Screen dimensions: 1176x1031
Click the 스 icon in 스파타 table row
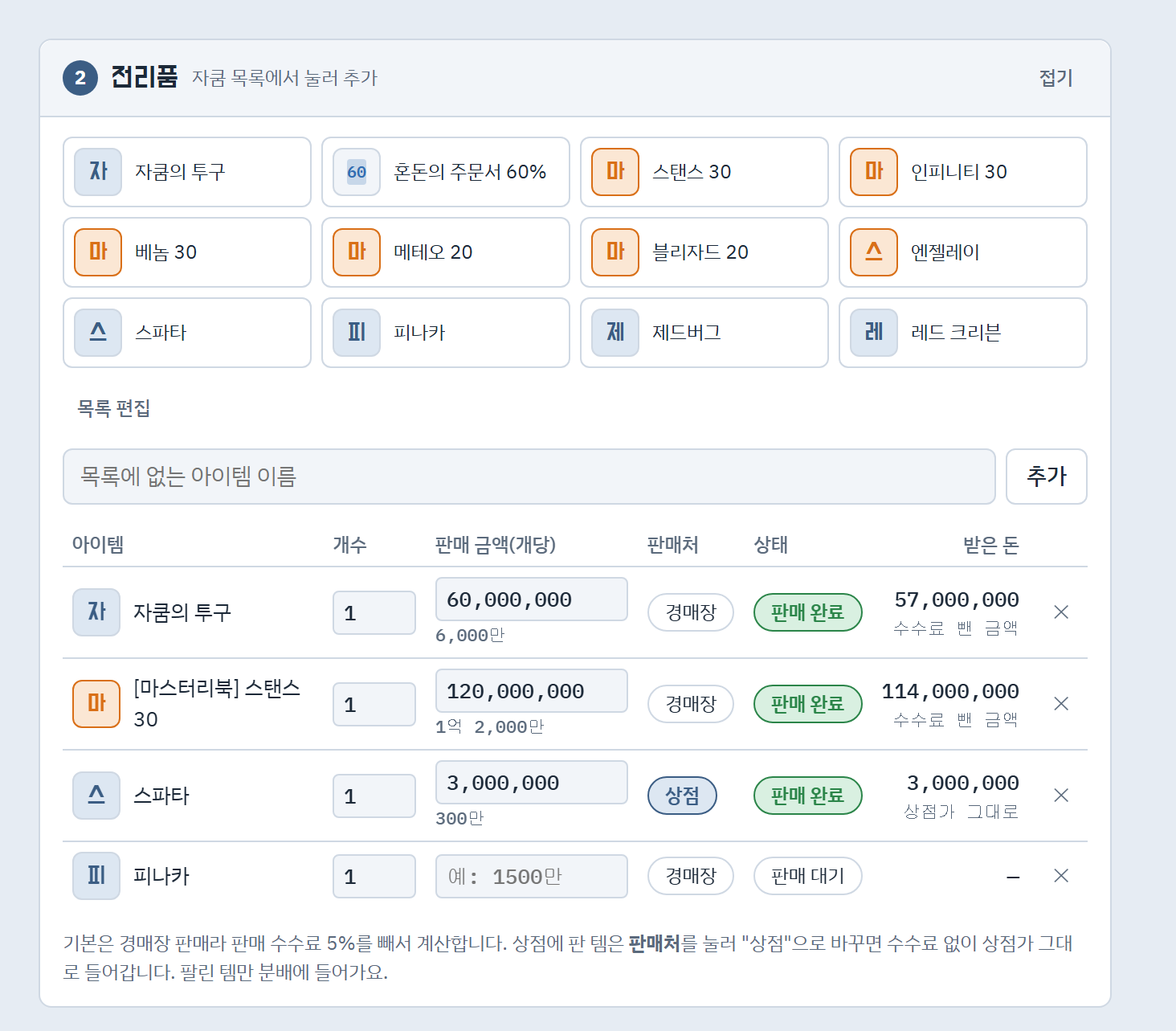coord(96,796)
